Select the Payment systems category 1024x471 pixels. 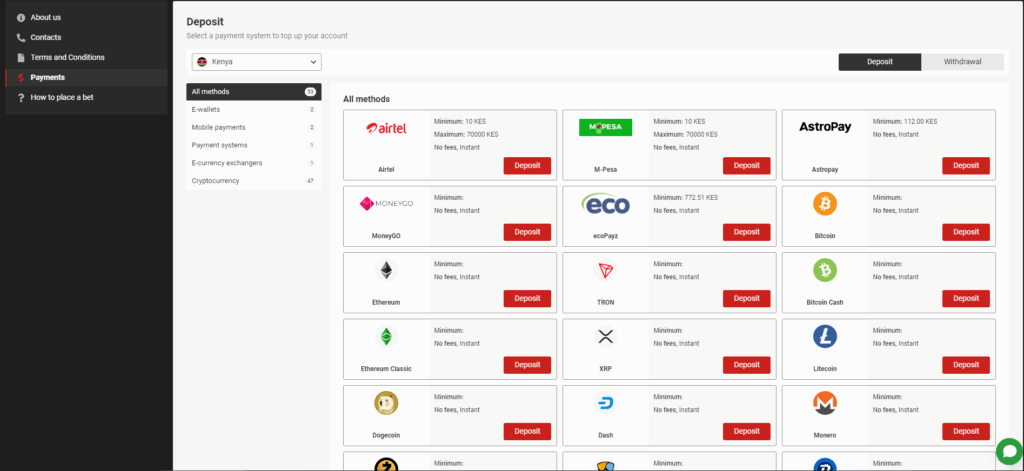253,145
